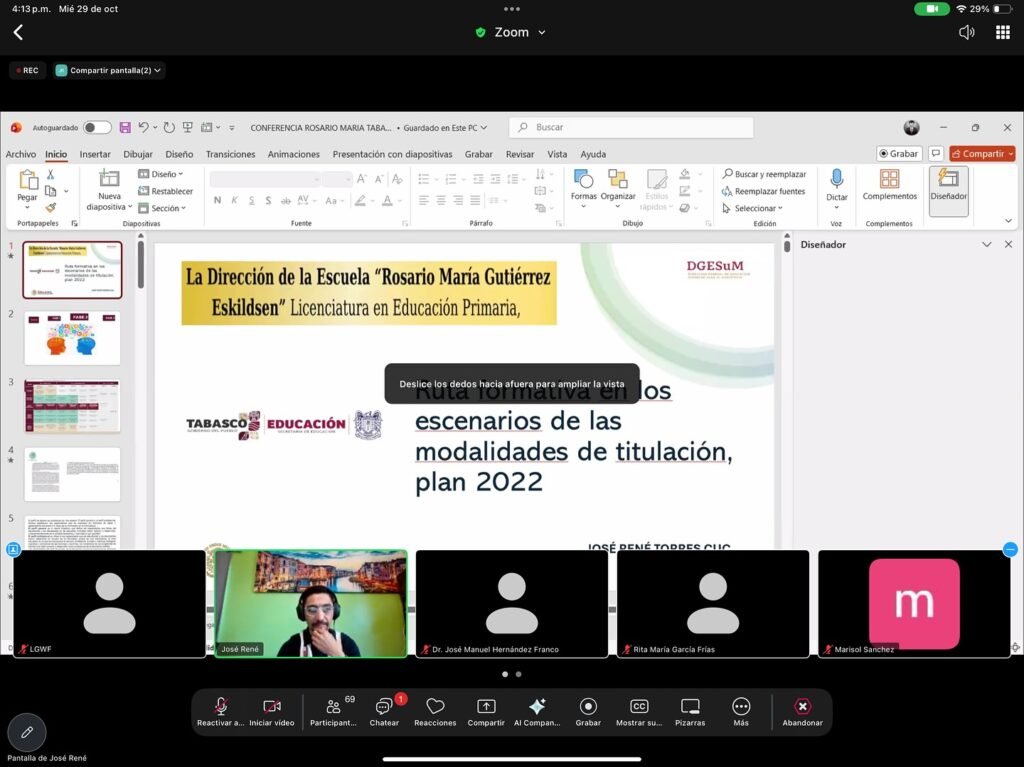Turn on camera with Iniciar video

point(272,707)
